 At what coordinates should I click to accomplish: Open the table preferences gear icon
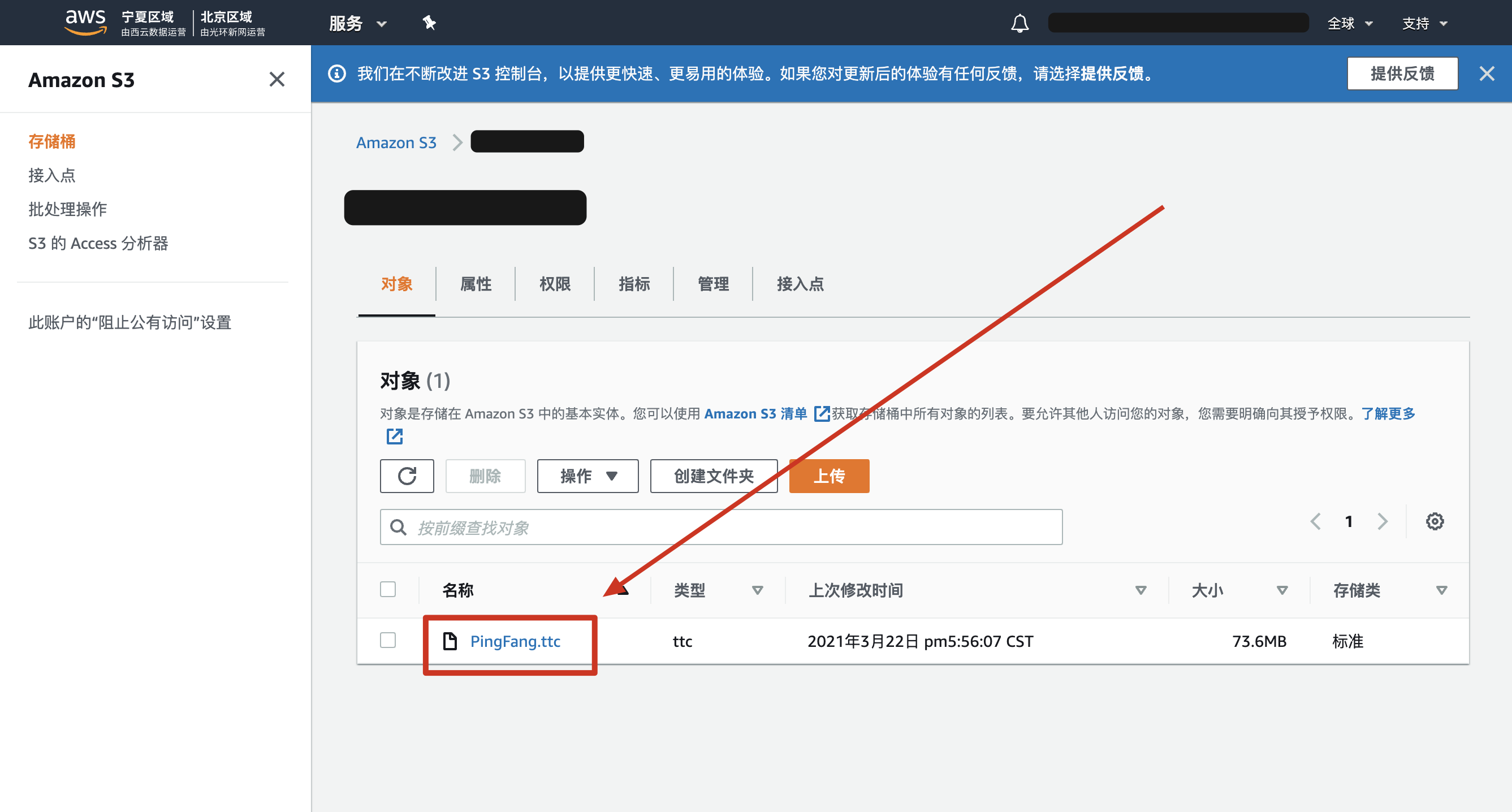1434,521
